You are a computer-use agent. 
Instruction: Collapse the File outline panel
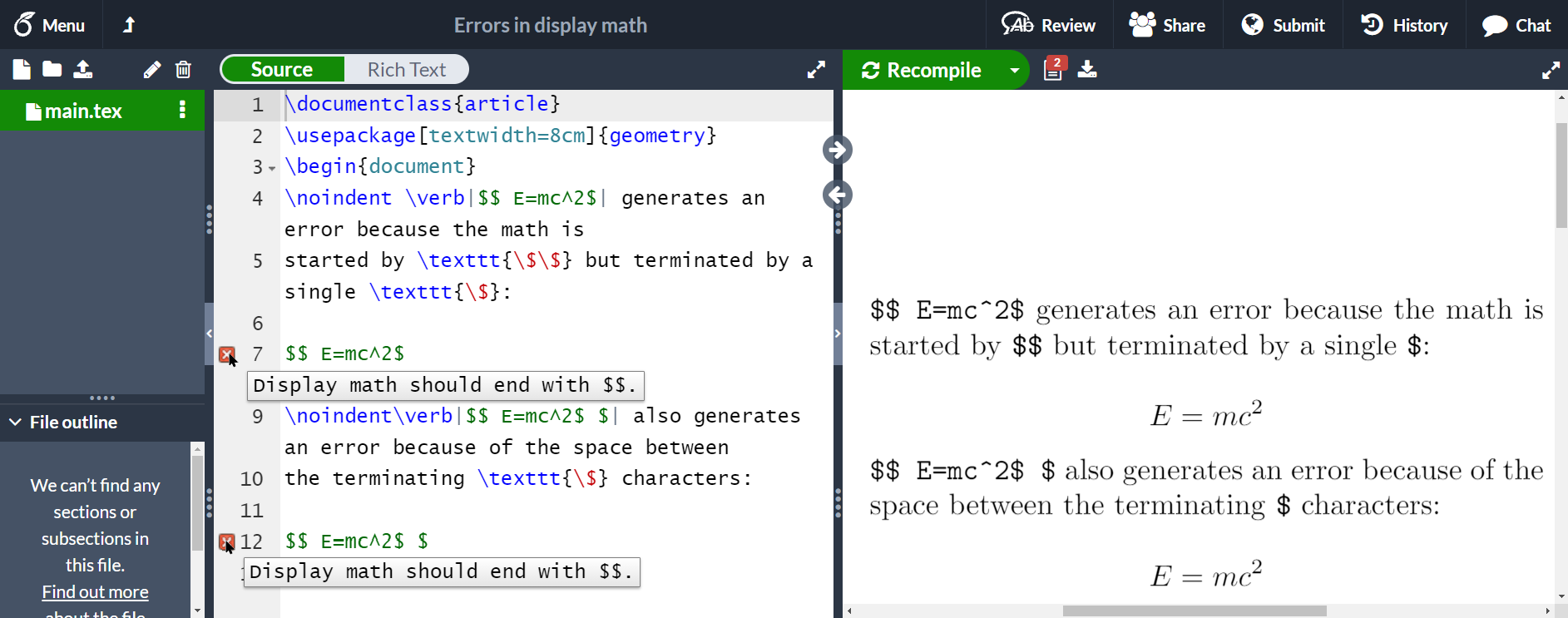pyautogui.click(x=16, y=423)
